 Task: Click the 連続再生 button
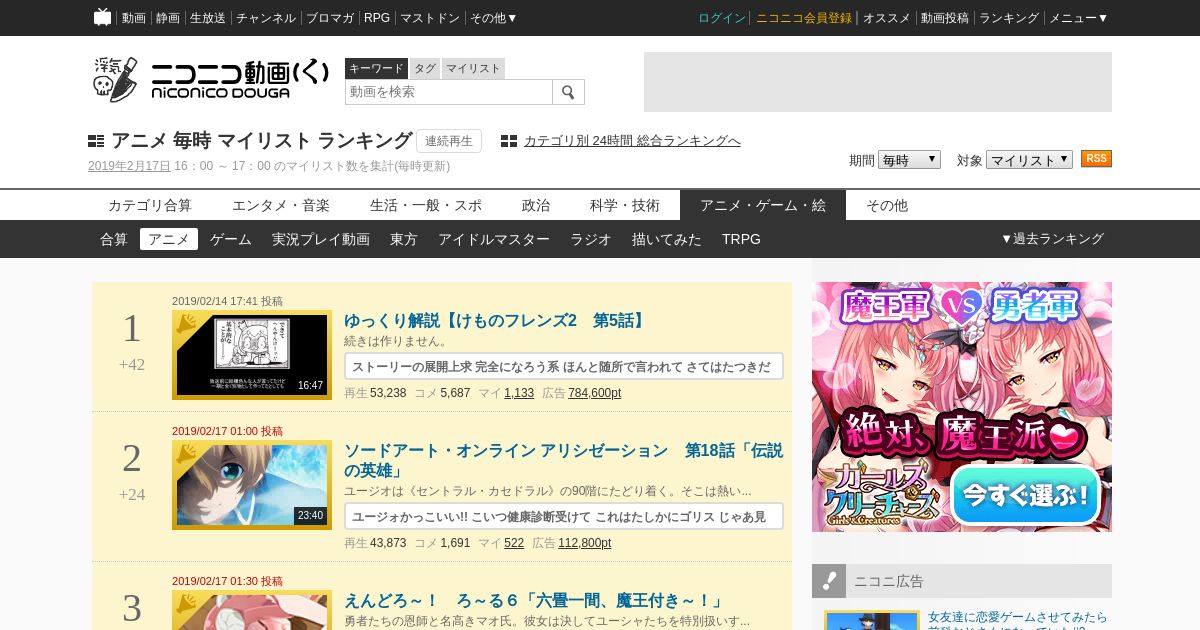pyautogui.click(x=449, y=141)
